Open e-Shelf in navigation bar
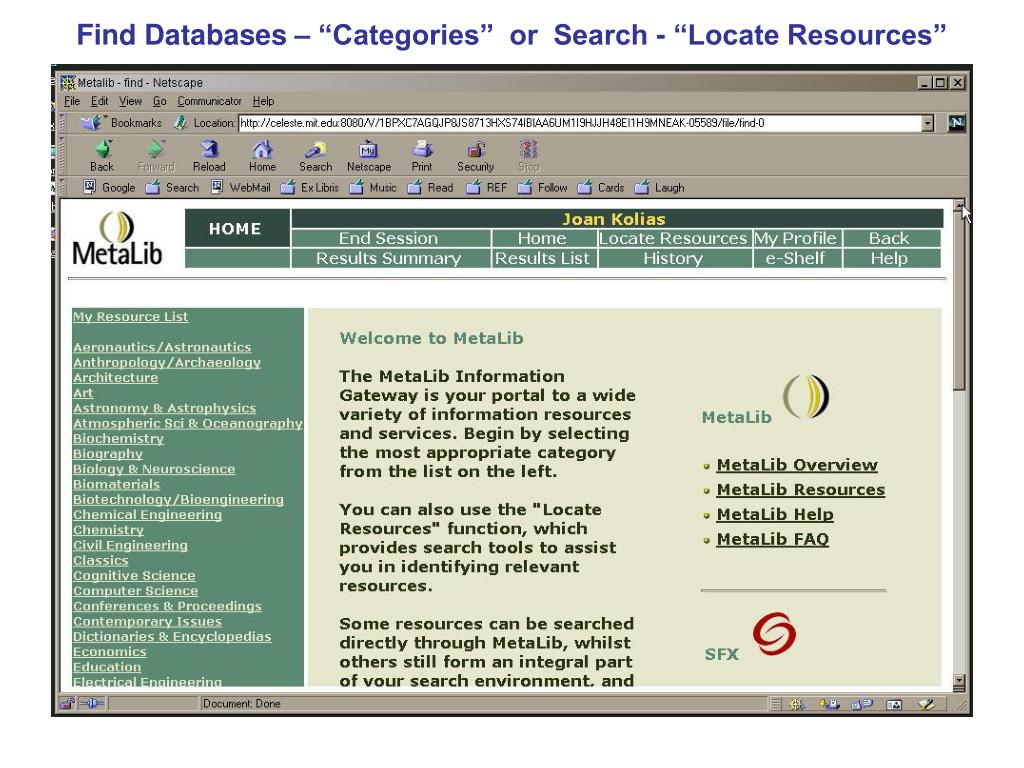Screen dimensions: 1024x768 796,259
